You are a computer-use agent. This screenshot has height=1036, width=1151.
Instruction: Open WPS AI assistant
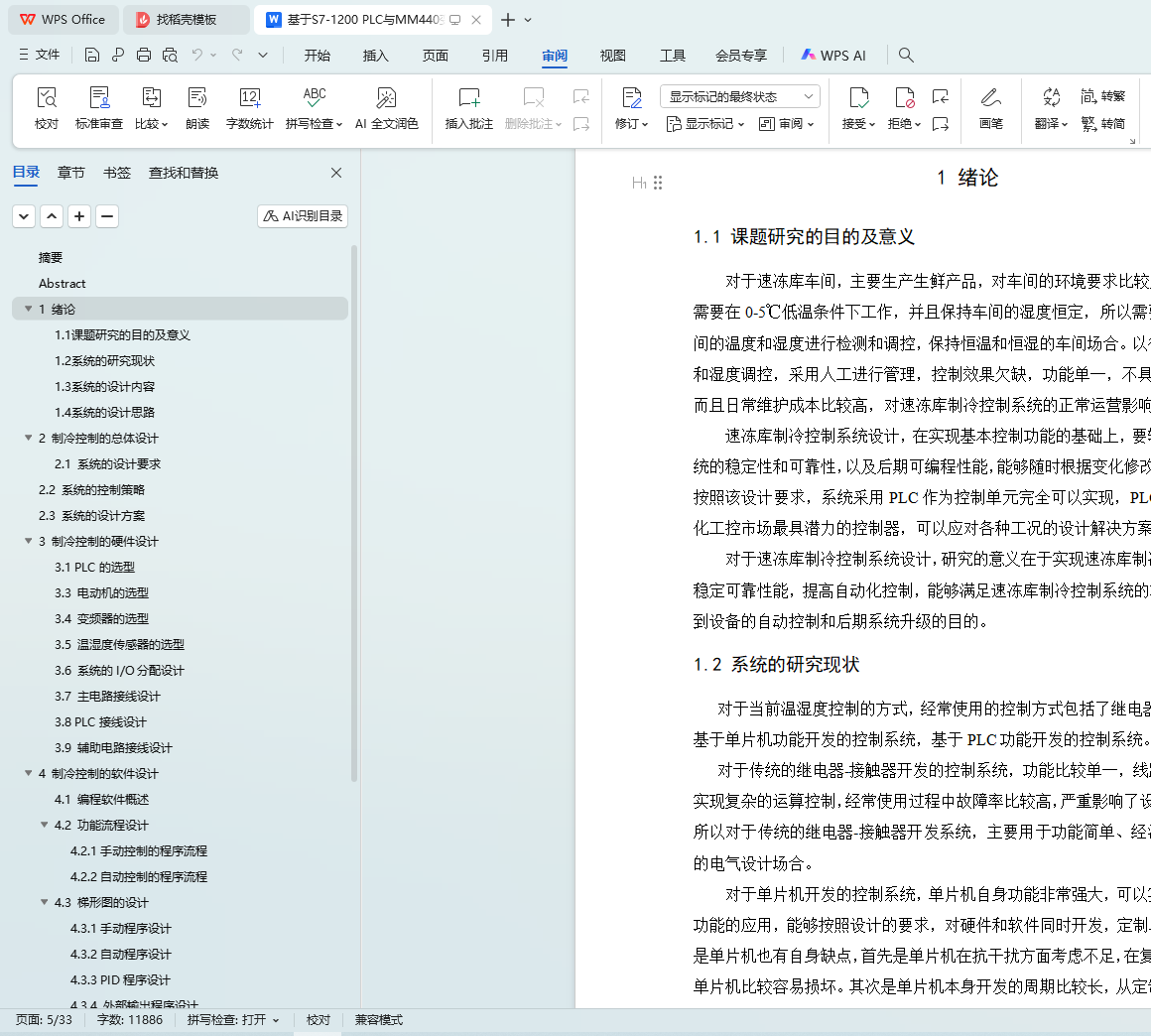pyautogui.click(x=833, y=55)
